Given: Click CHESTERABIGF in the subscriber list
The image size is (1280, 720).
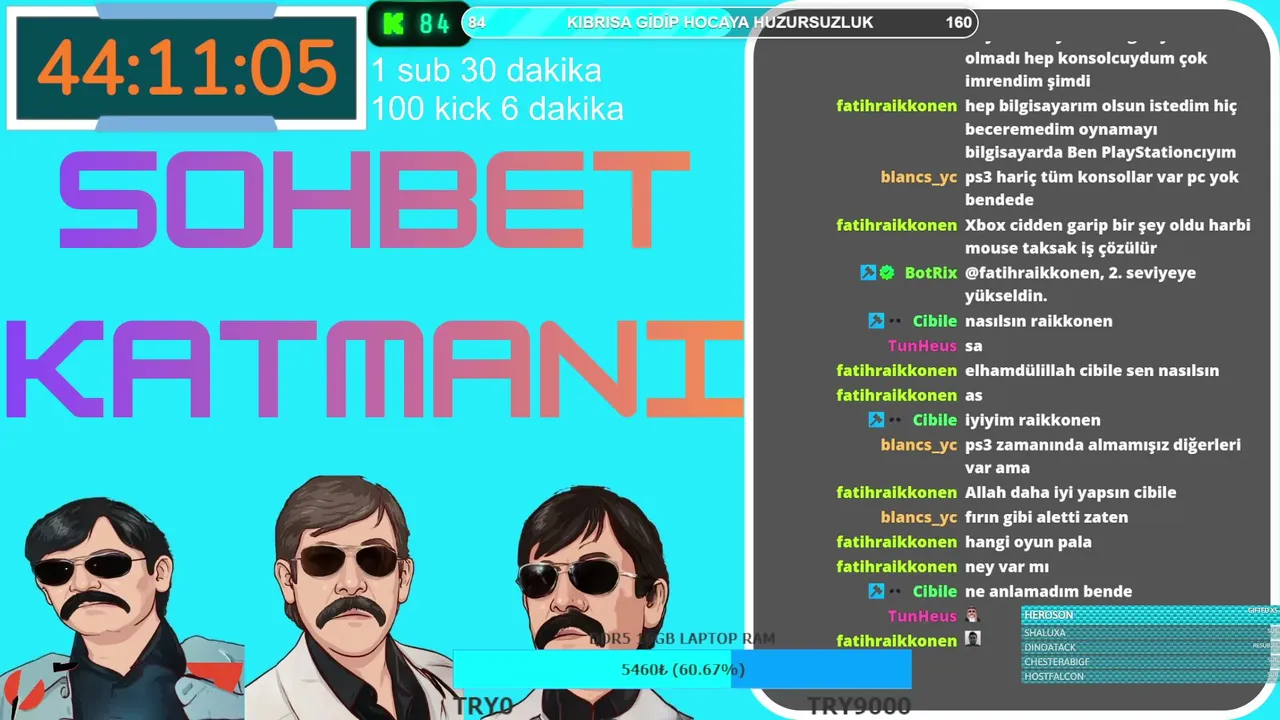Looking at the screenshot, I should click(x=1056, y=662).
